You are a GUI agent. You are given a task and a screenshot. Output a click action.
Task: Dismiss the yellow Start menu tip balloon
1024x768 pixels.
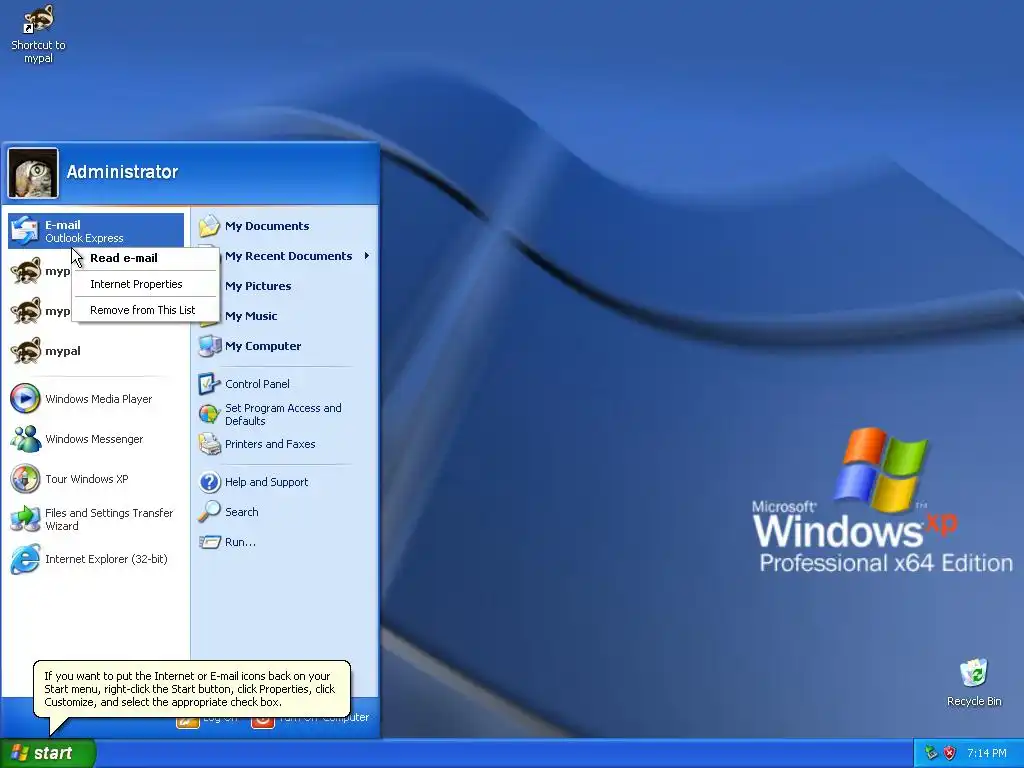[192, 689]
